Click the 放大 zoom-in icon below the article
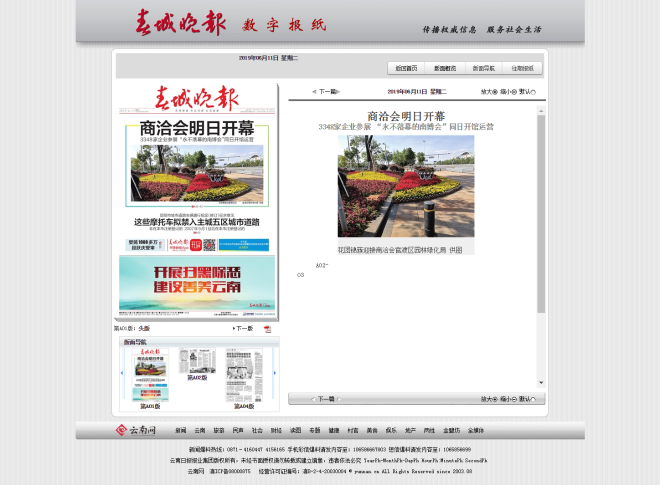This screenshot has height=485, width=660. coord(495,399)
